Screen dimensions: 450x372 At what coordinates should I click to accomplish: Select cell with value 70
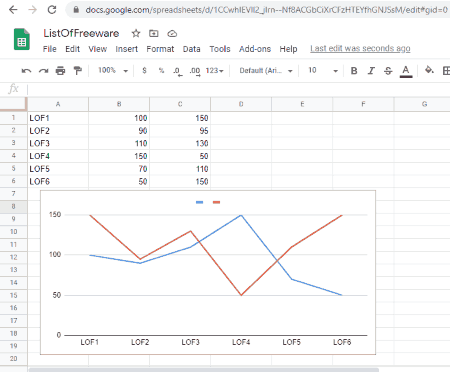(119, 169)
